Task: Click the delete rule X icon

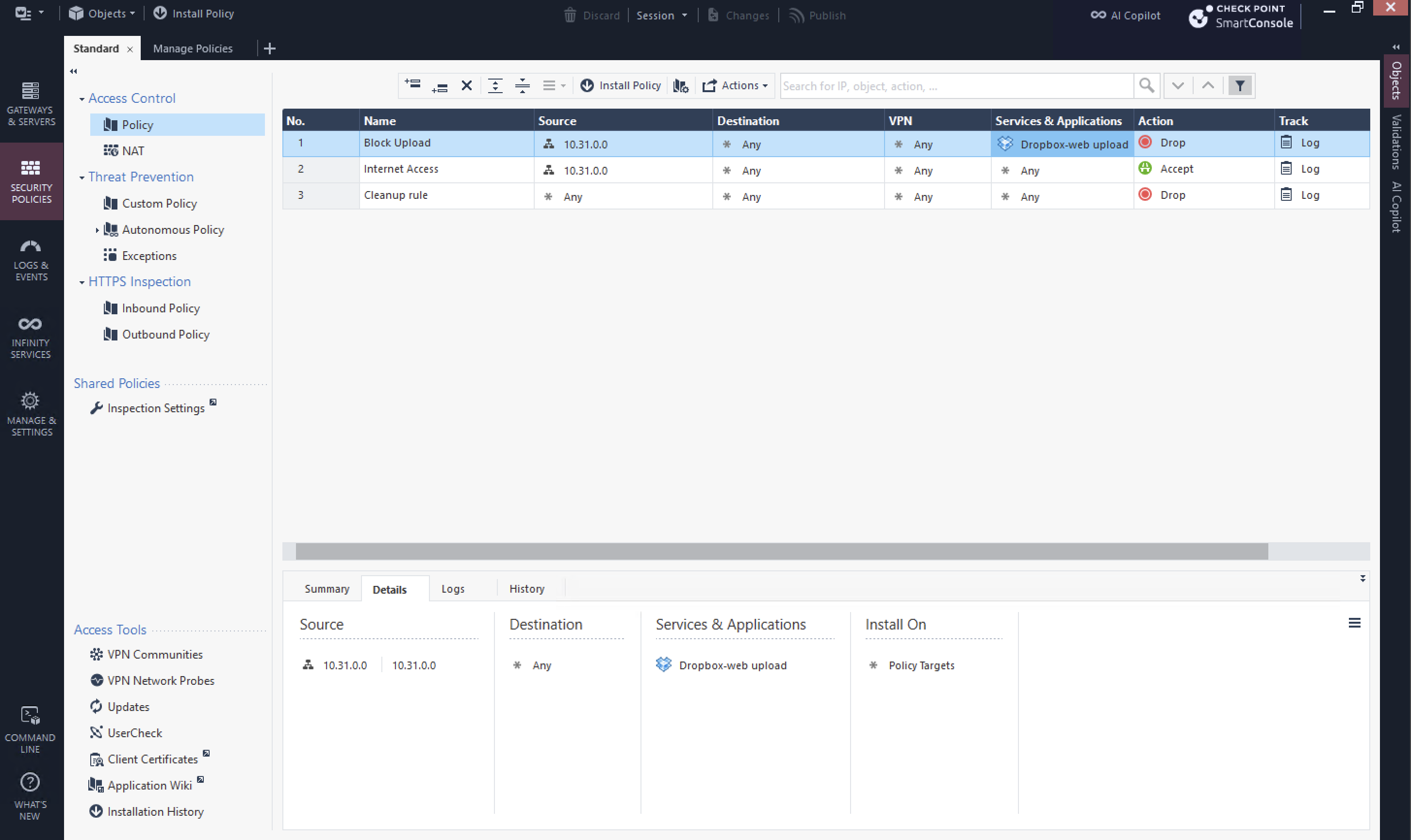Action: coord(466,85)
